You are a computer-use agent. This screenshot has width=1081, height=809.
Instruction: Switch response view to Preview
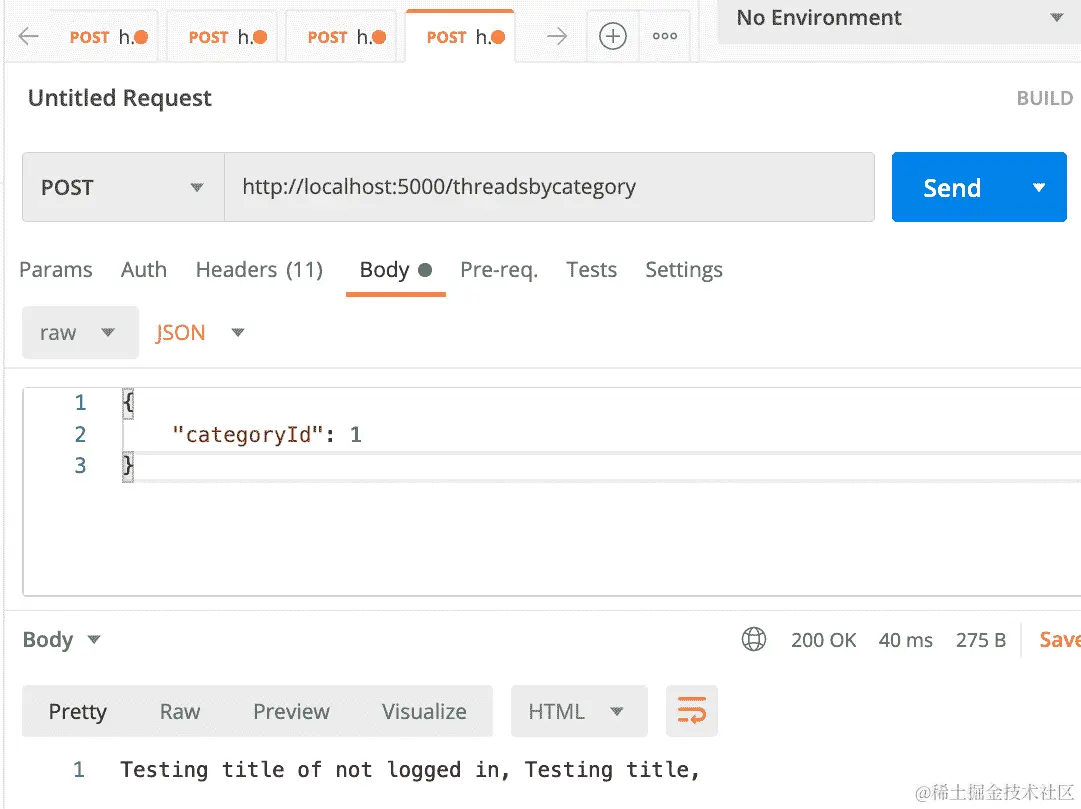click(291, 711)
